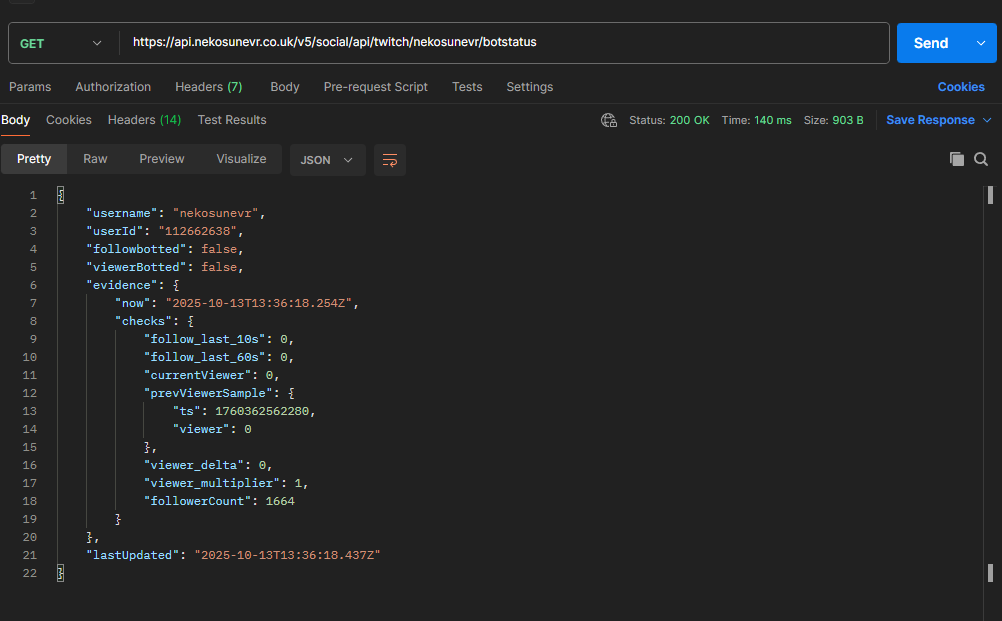Image resolution: width=1002 pixels, height=621 pixels.
Task: Open the GET method dropdown
Action: (62, 43)
